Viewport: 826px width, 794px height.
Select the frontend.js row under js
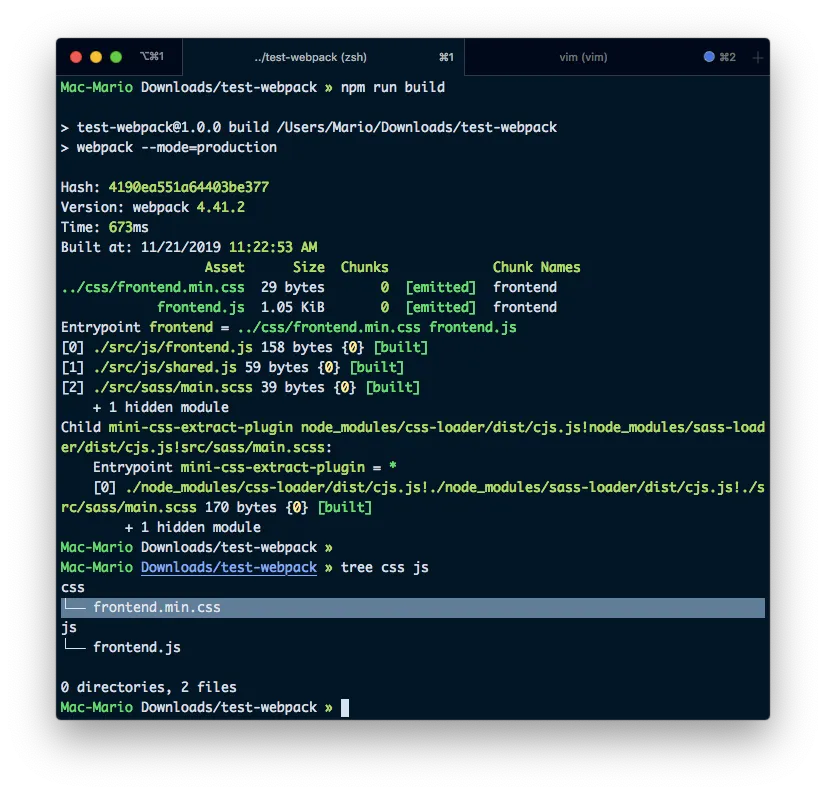pyautogui.click(x=136, y=648)
